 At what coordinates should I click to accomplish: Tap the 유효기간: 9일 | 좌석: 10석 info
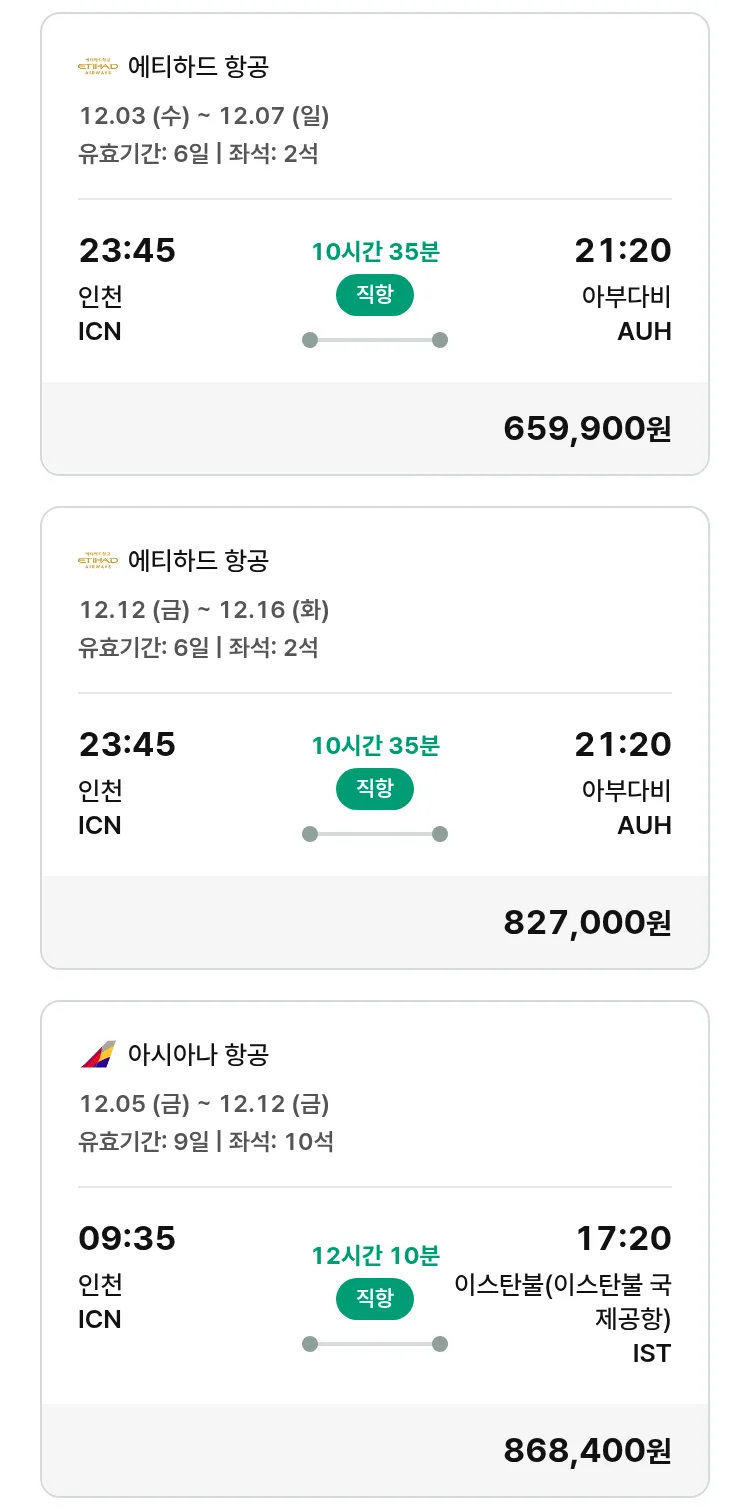[206, 1141]
